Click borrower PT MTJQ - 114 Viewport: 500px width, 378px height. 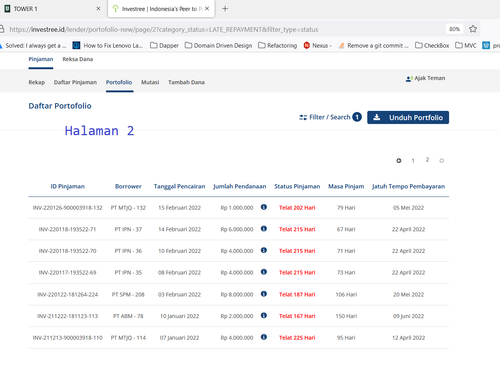coord(128,338)
